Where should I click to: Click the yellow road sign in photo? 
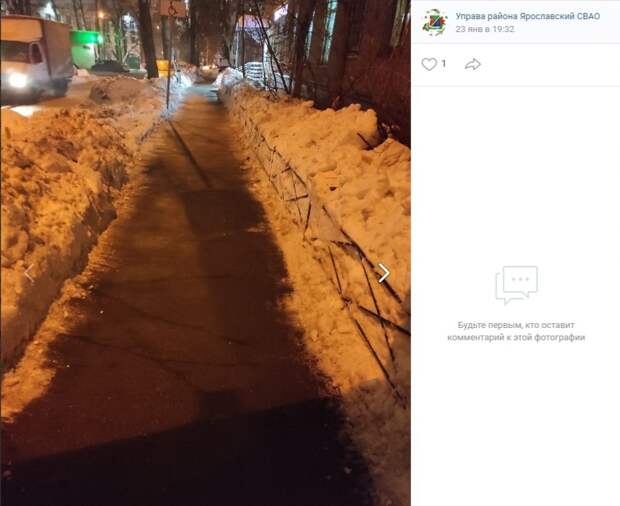click(x=163, y=68)
